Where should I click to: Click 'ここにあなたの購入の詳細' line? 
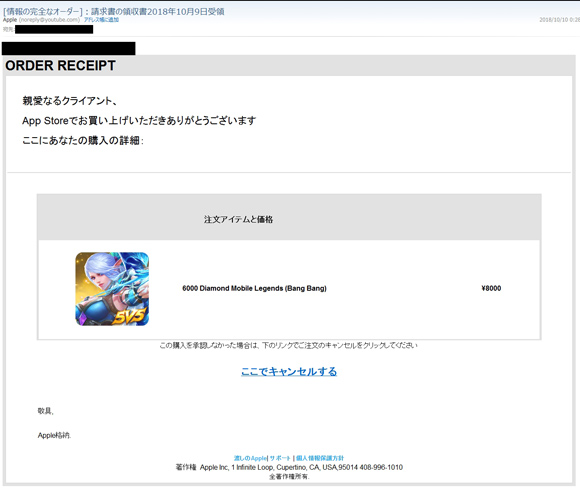[x=83, y=141]
